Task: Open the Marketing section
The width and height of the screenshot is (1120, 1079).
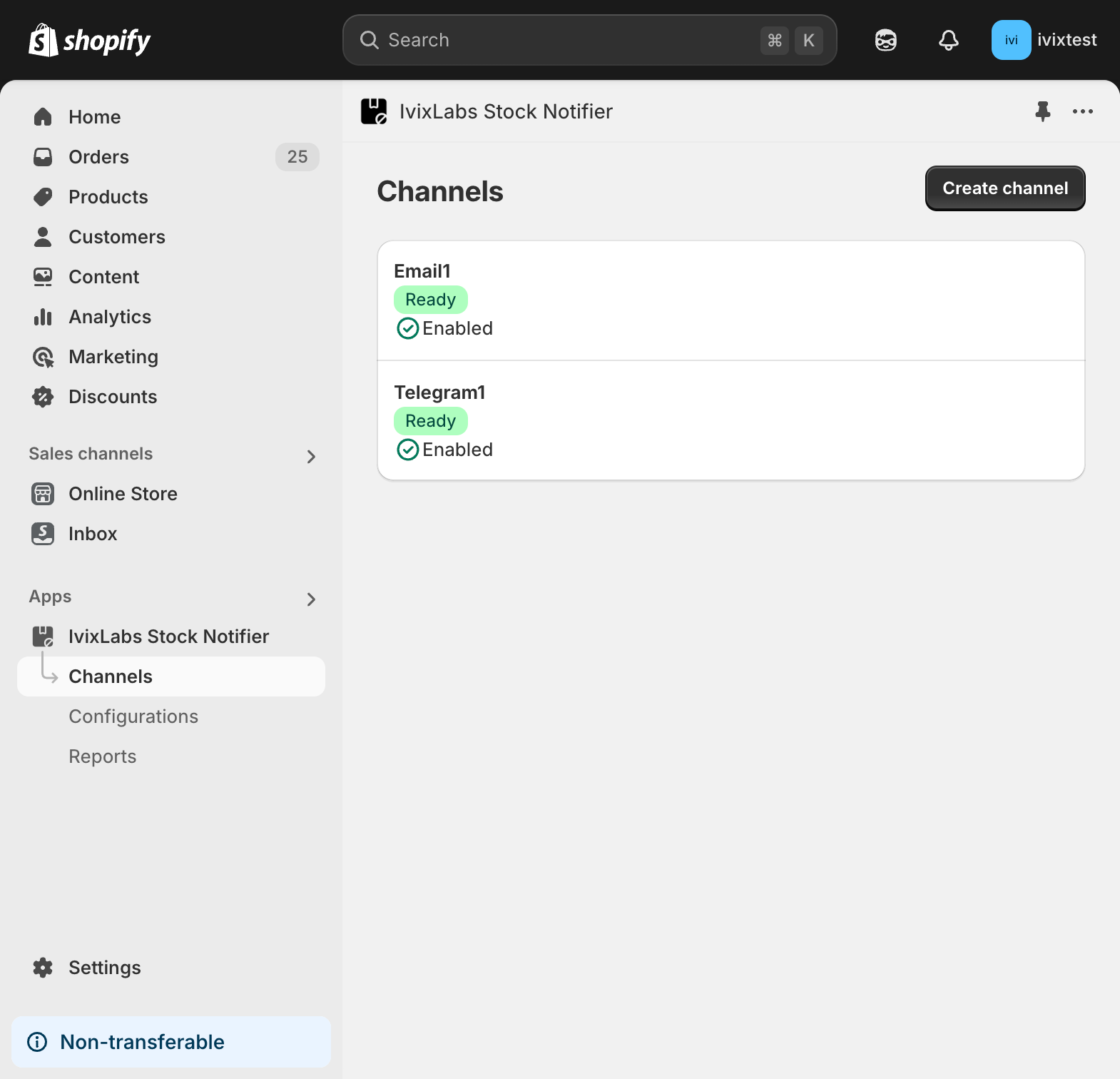Action: pyautogui.click(x=171, y=357)
